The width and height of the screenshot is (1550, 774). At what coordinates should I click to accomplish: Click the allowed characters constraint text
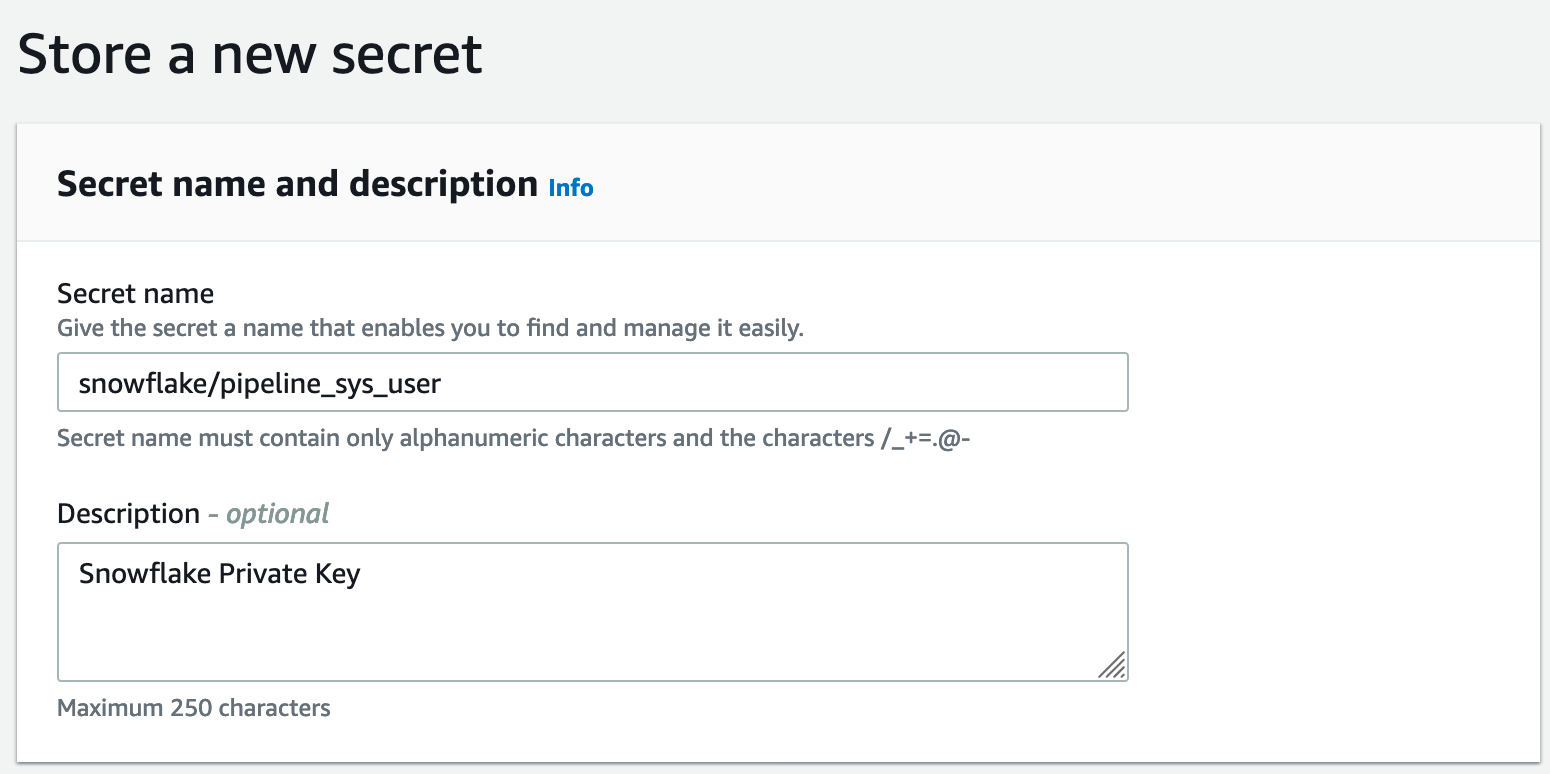point(515,439)
